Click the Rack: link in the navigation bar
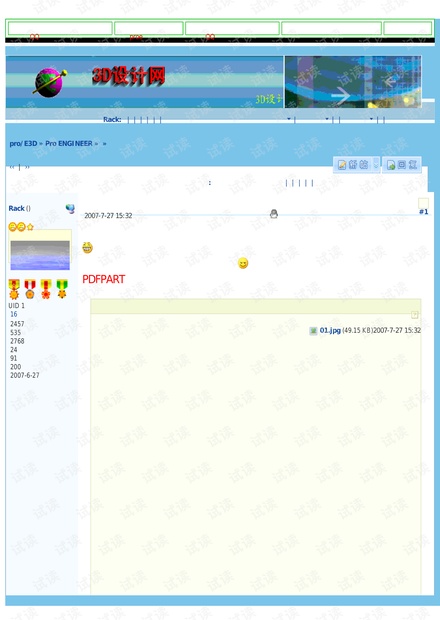This screenshot has height=620, width=440. point(112,119)
